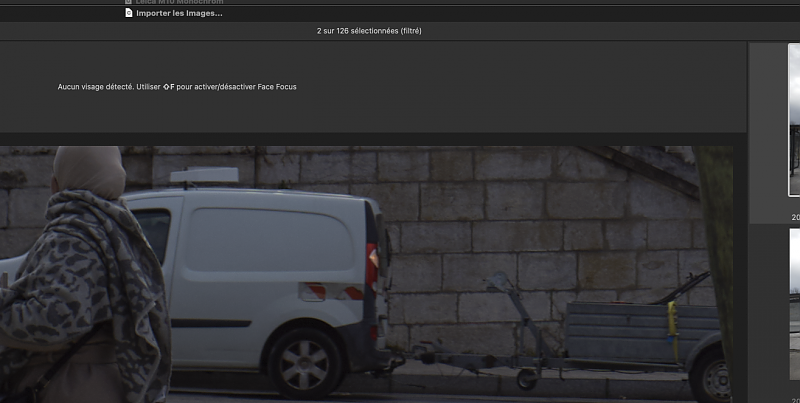Viewport: 800px width, 403px height.
Task: Click the shift-F shortcut symbol in the message
Action: pos(168,87)
